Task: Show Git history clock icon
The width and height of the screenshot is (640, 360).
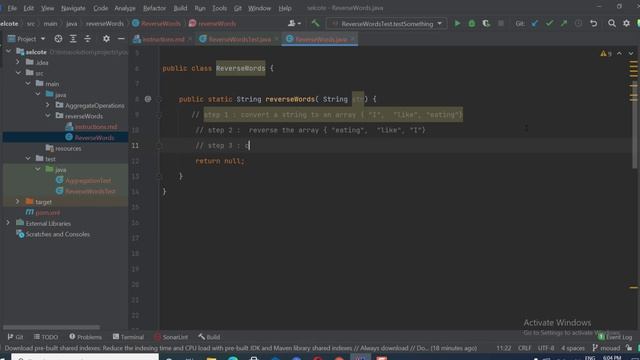Action: [x=578, y=24]
